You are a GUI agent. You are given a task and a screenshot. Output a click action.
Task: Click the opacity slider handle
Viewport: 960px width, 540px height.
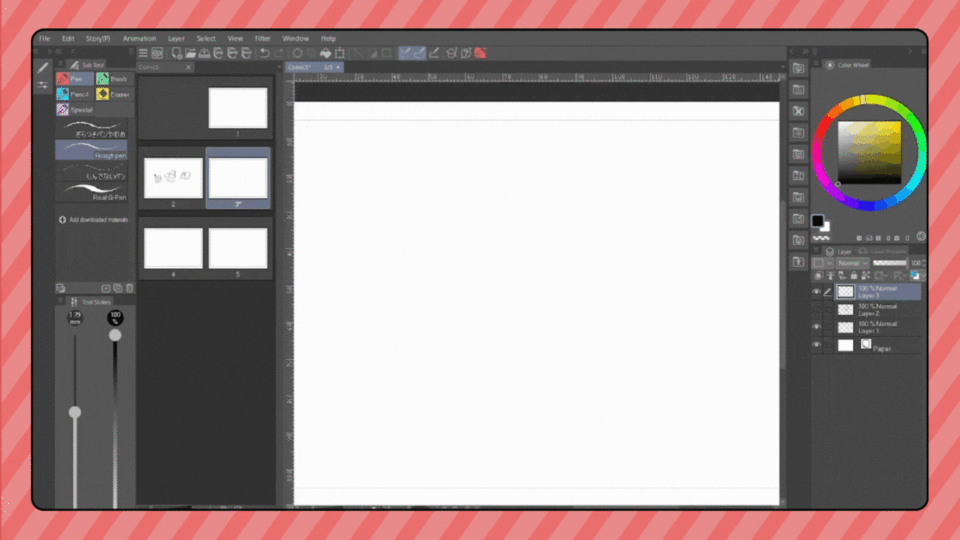pyautogui.click(x=115, y=335)
